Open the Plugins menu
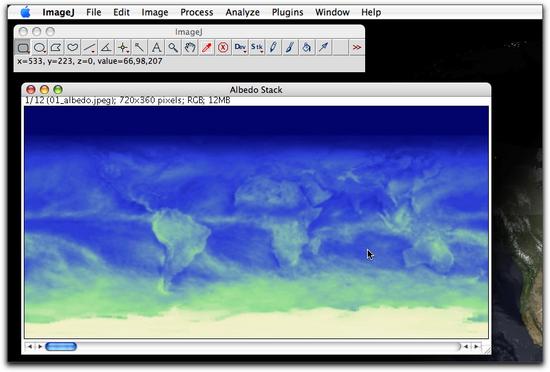The image size is (550, 372). [x=288, y=12]
